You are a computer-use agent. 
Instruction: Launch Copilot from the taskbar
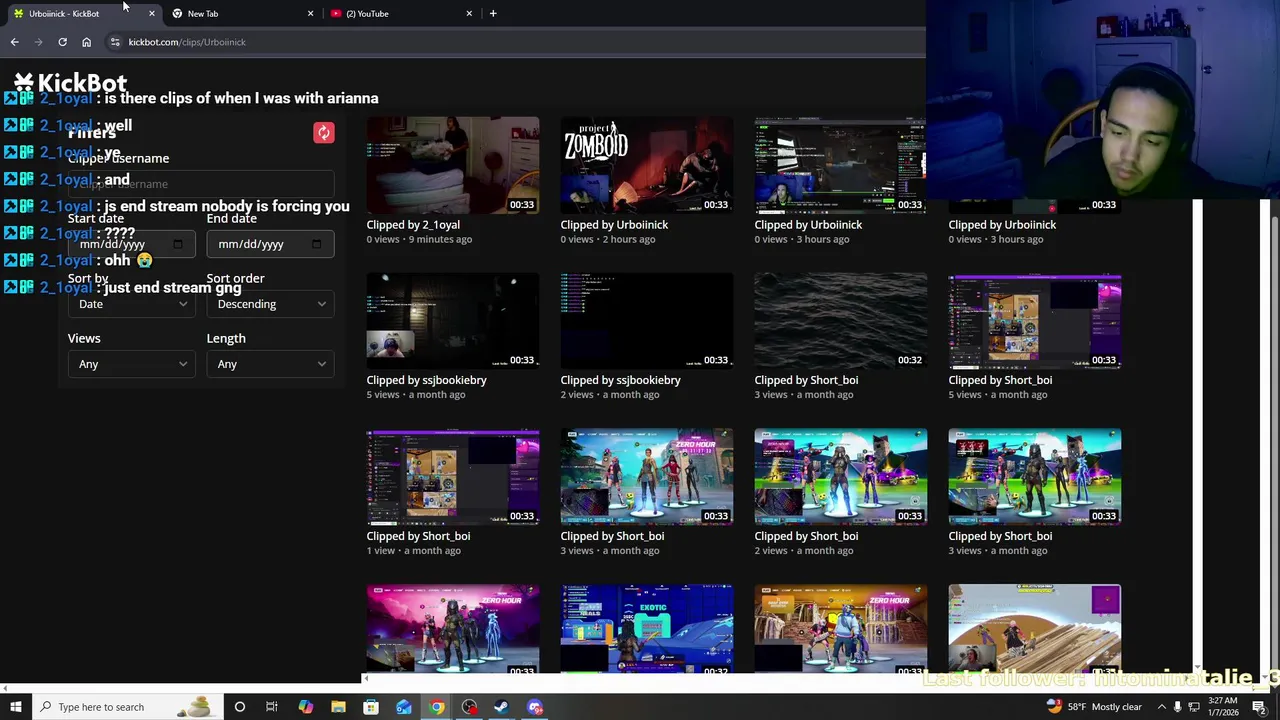click(x=305, y=707)
